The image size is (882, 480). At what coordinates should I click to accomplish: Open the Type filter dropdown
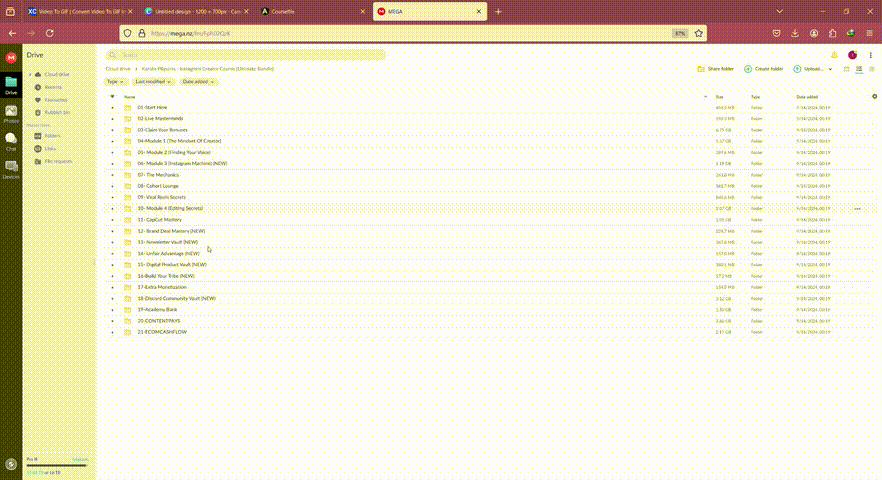point(115,82)
